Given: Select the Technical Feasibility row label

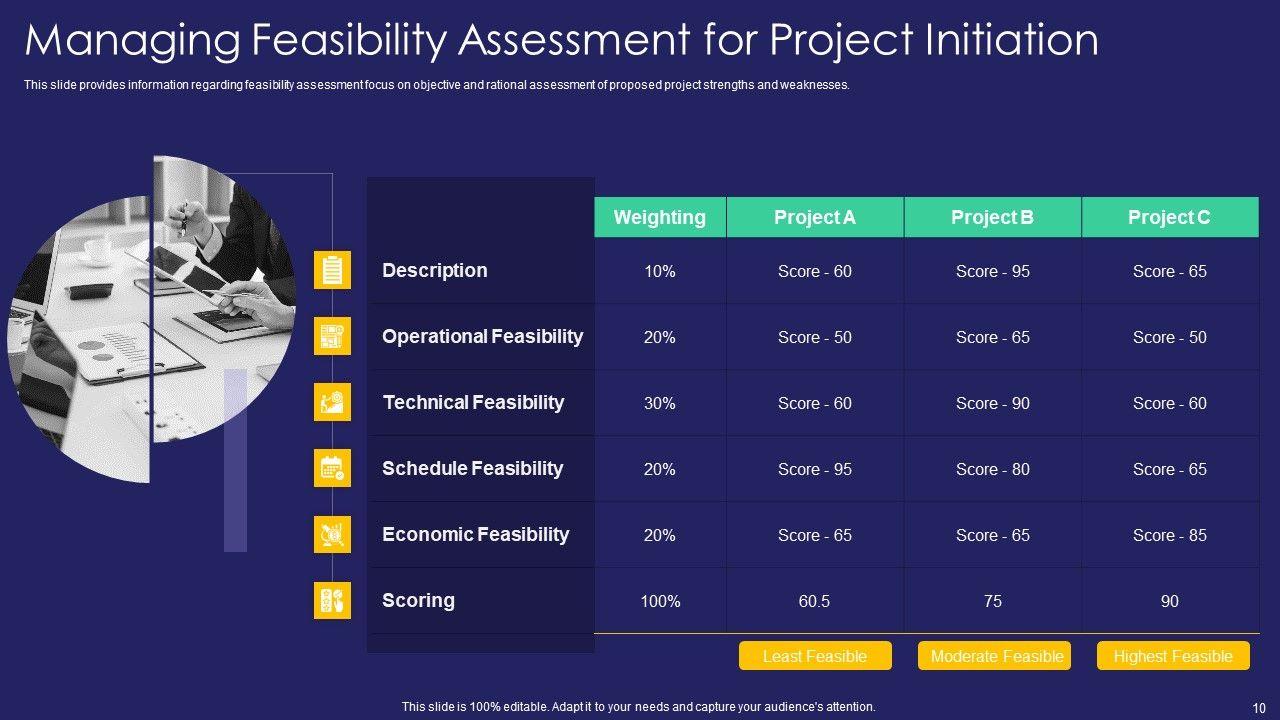Looking at the screenshot, I should click(473, 402).
